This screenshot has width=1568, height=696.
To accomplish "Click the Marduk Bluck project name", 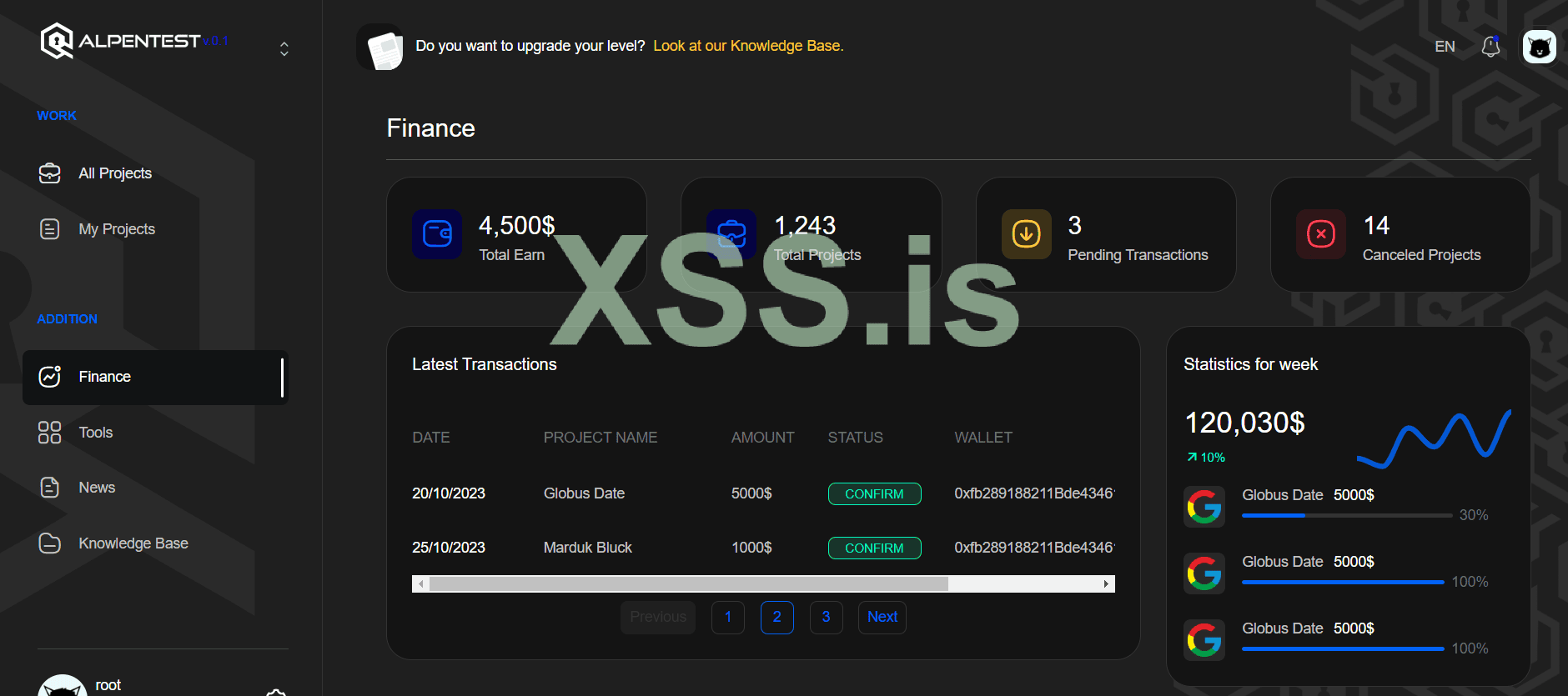I will [588, 548].
